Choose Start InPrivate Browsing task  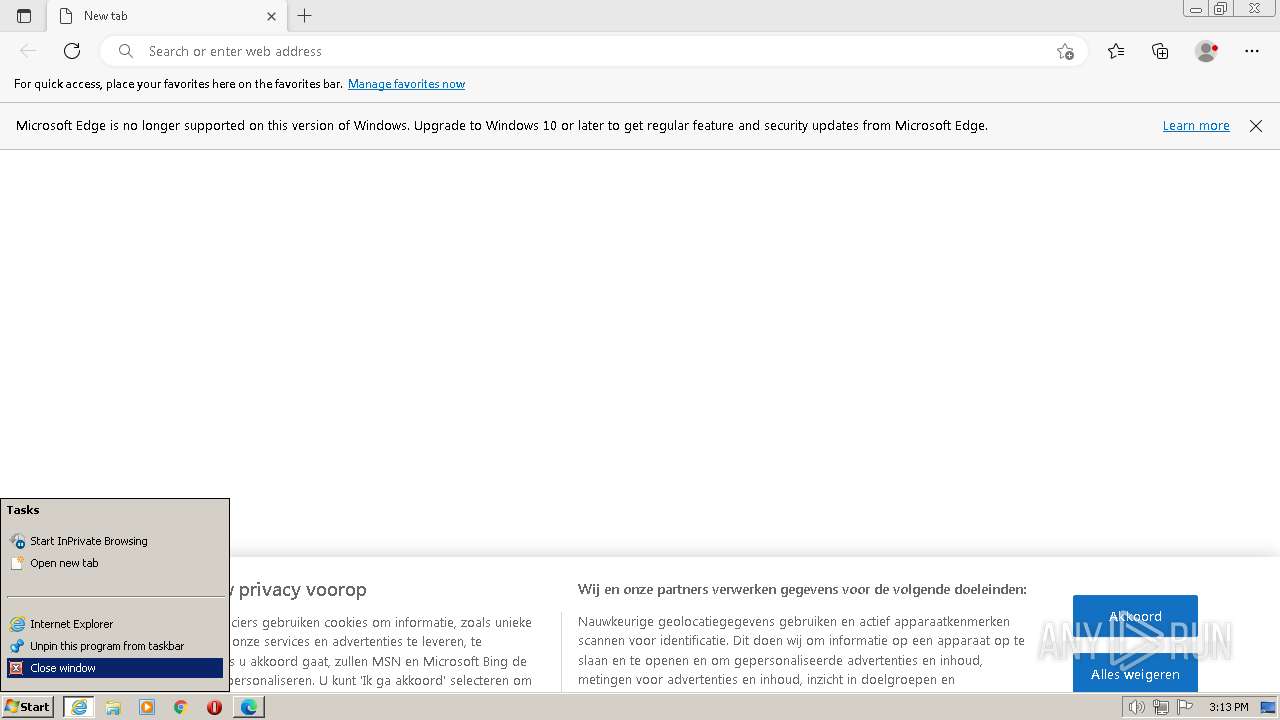(115, 541)
